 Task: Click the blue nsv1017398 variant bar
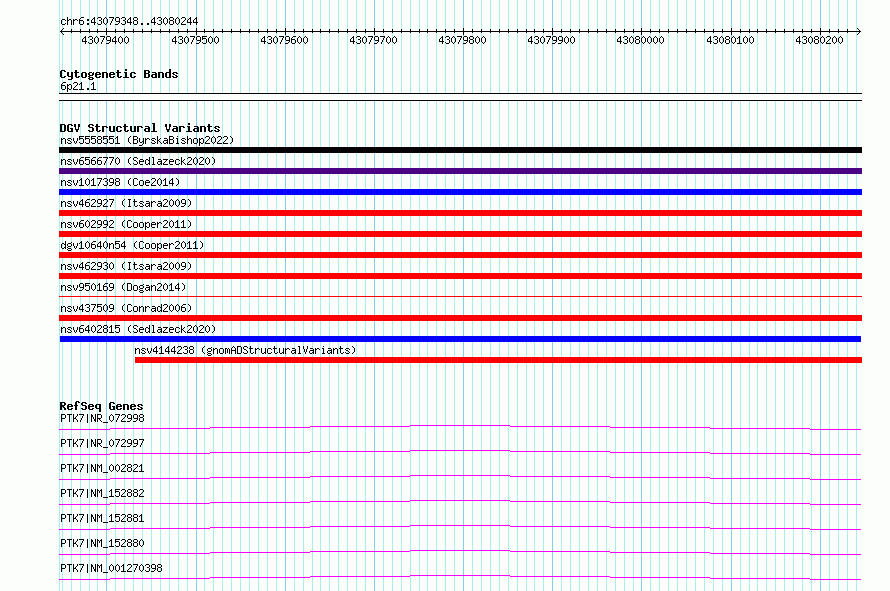(x=460, y=192)
